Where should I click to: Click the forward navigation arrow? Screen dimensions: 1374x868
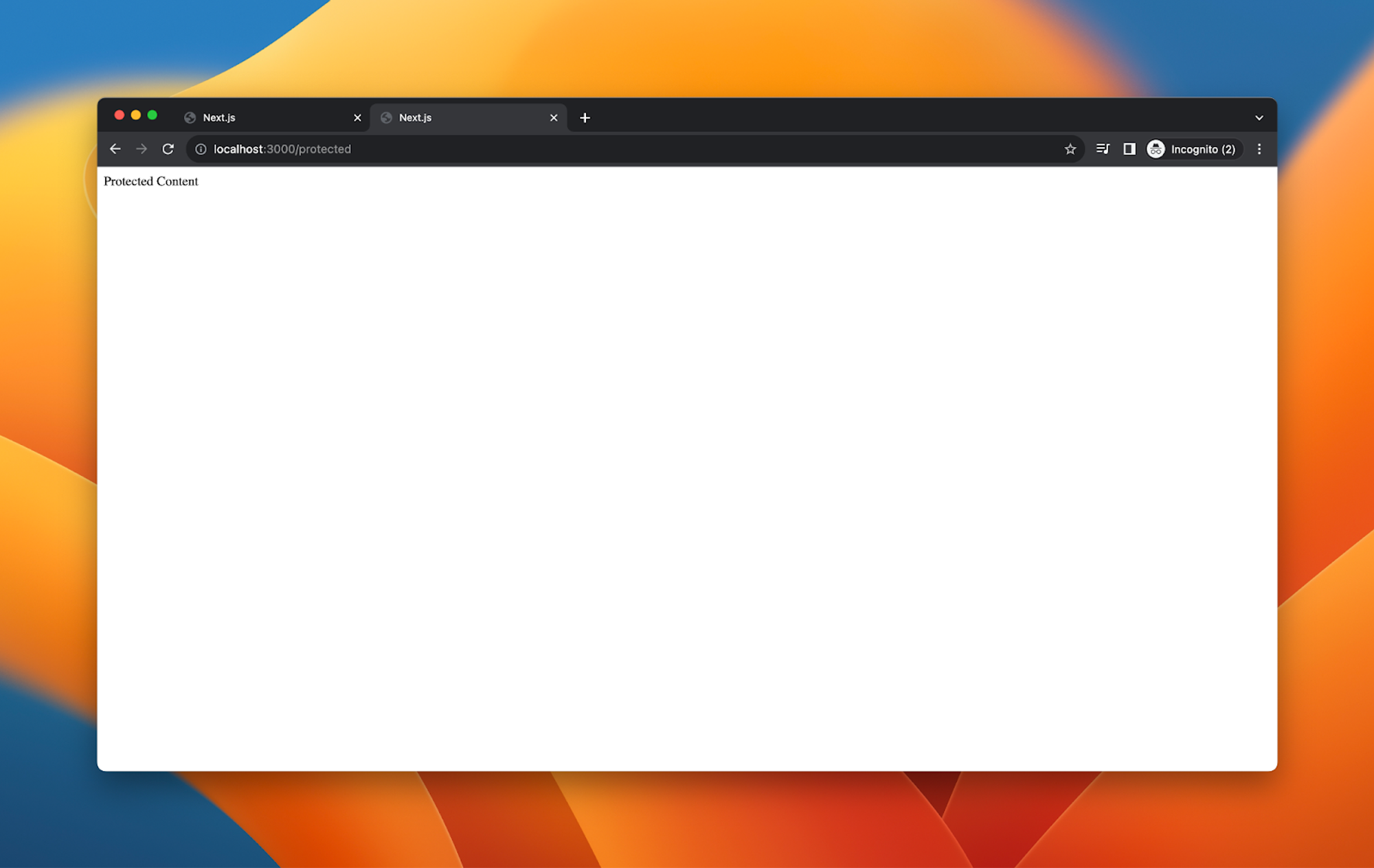click(x=142, y=149)
